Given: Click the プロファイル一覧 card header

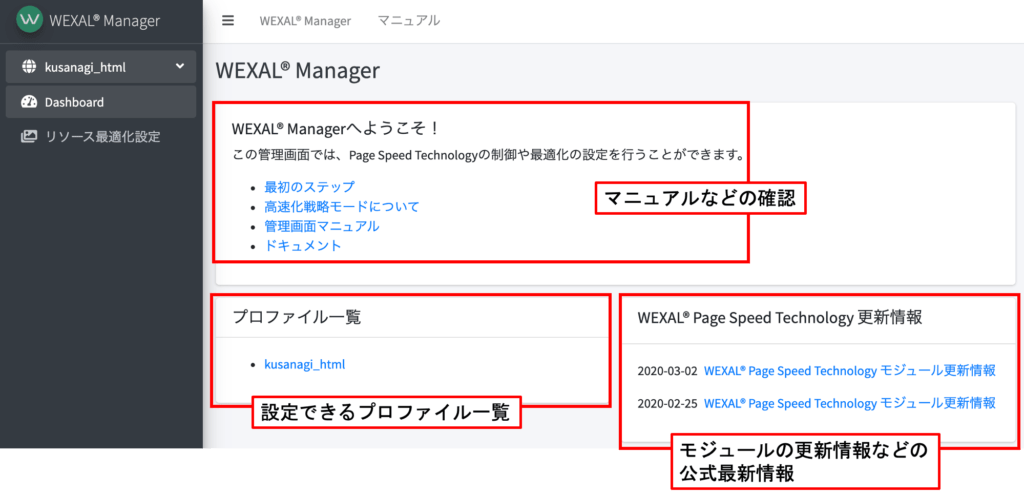Looking at the screenshot, I should click(297, 318).
